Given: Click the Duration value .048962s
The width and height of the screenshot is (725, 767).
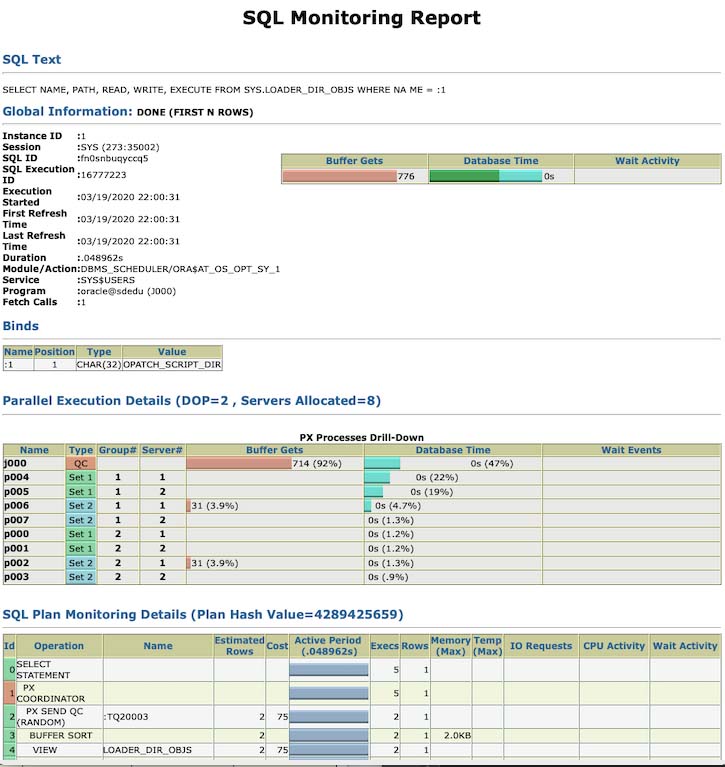Looking at the screenshot, I should (x=101, y=258).
